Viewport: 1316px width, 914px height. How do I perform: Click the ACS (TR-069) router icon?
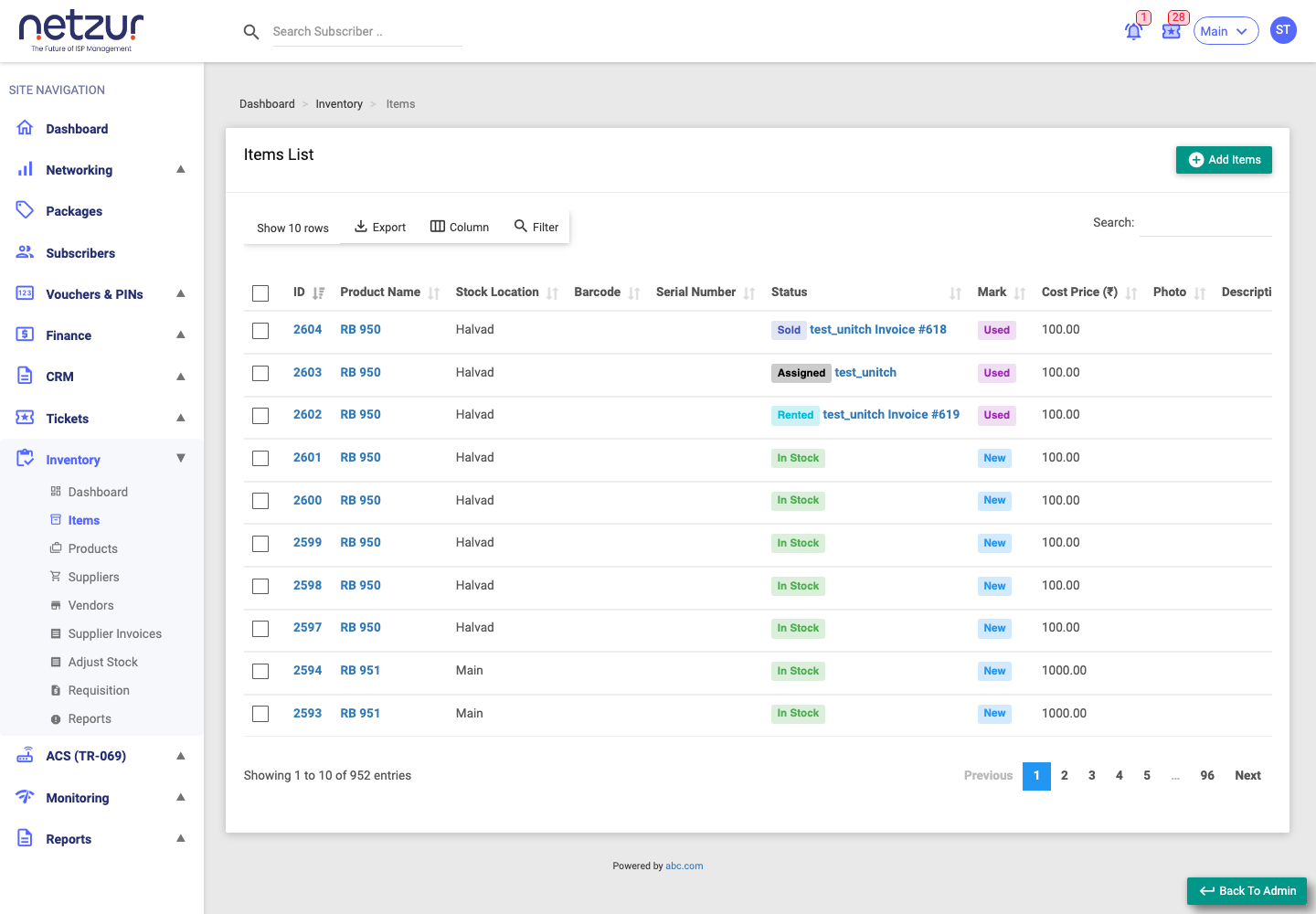26,756
